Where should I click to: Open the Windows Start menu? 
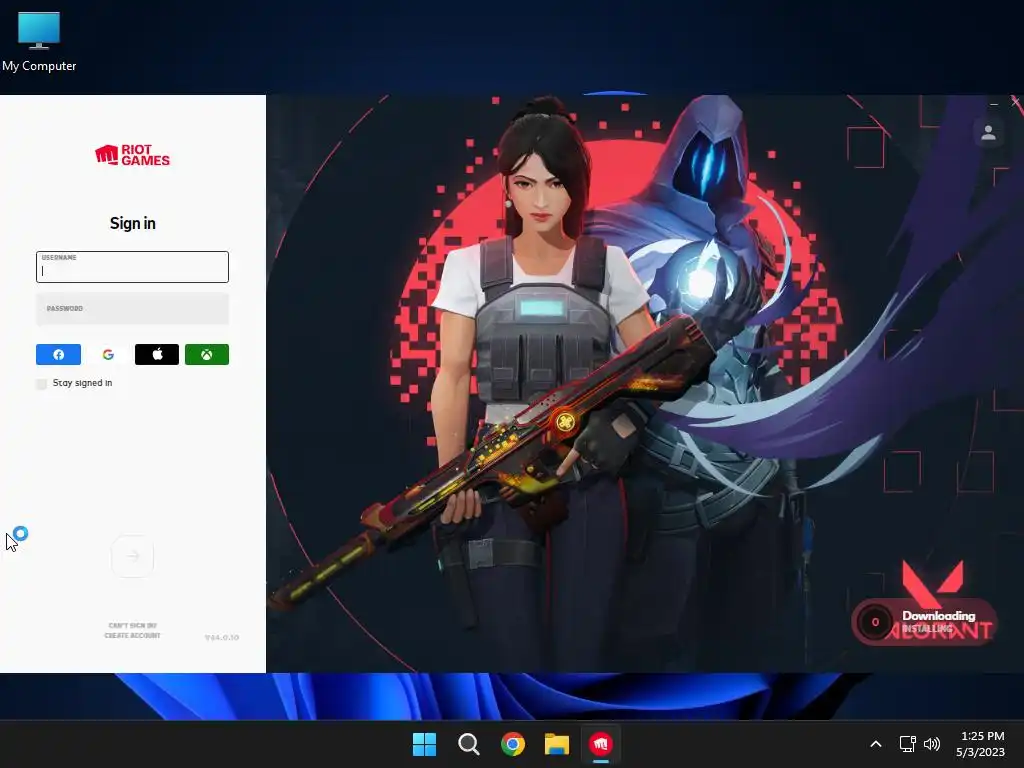tap(424, 744)
